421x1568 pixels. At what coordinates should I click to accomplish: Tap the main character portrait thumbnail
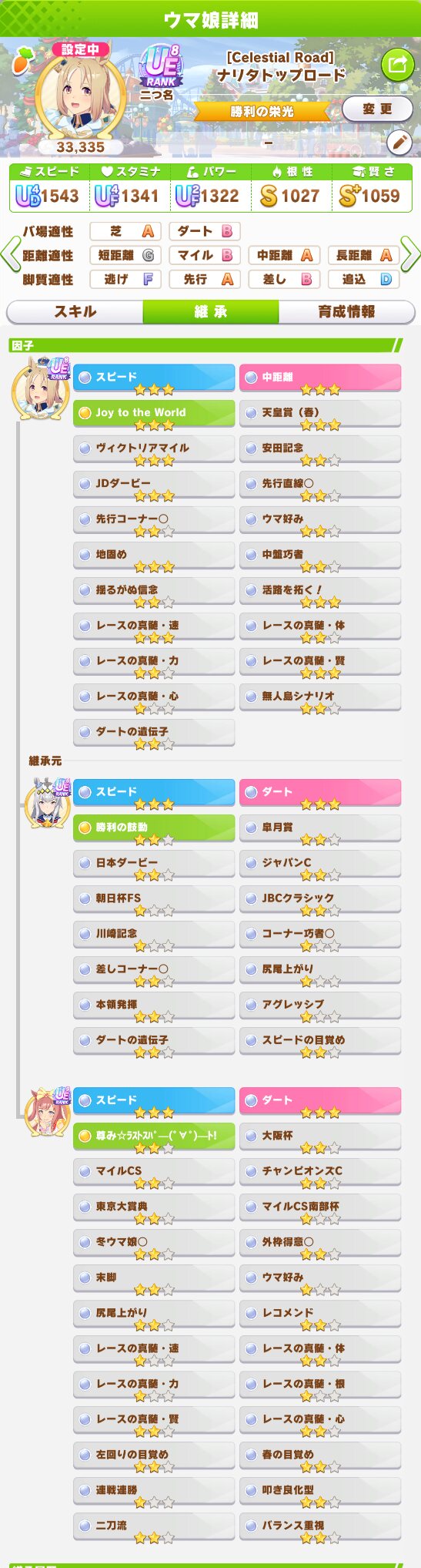click(x=80, y=96)
